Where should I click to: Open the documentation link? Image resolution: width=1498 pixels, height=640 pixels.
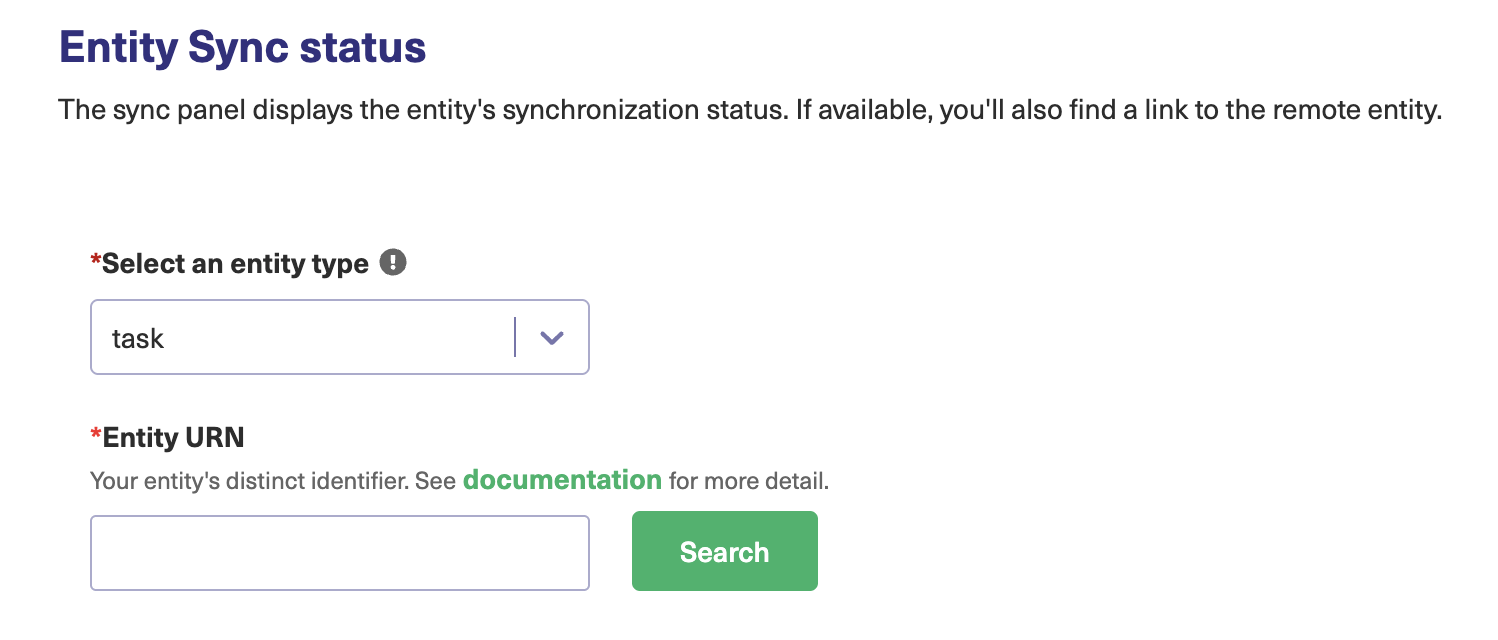click(x=562, y=480)
